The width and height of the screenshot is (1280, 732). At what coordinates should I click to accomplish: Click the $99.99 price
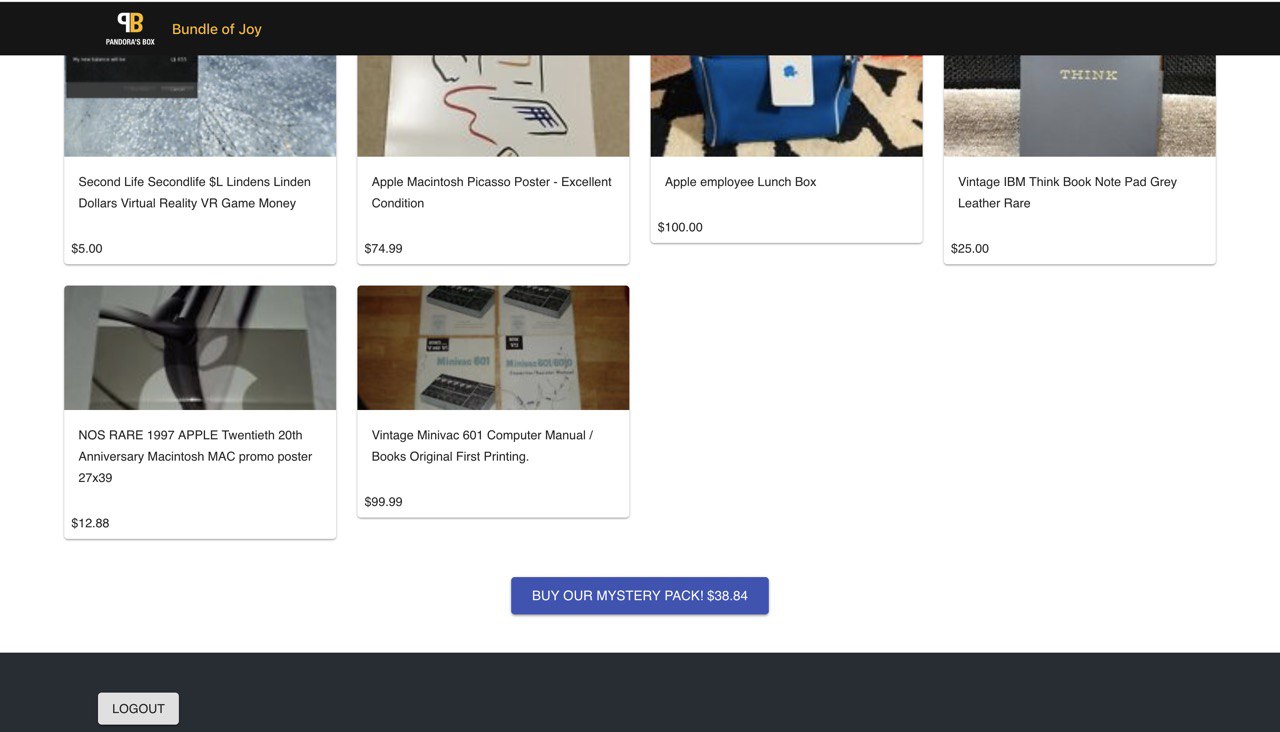(x=383, y=502)
